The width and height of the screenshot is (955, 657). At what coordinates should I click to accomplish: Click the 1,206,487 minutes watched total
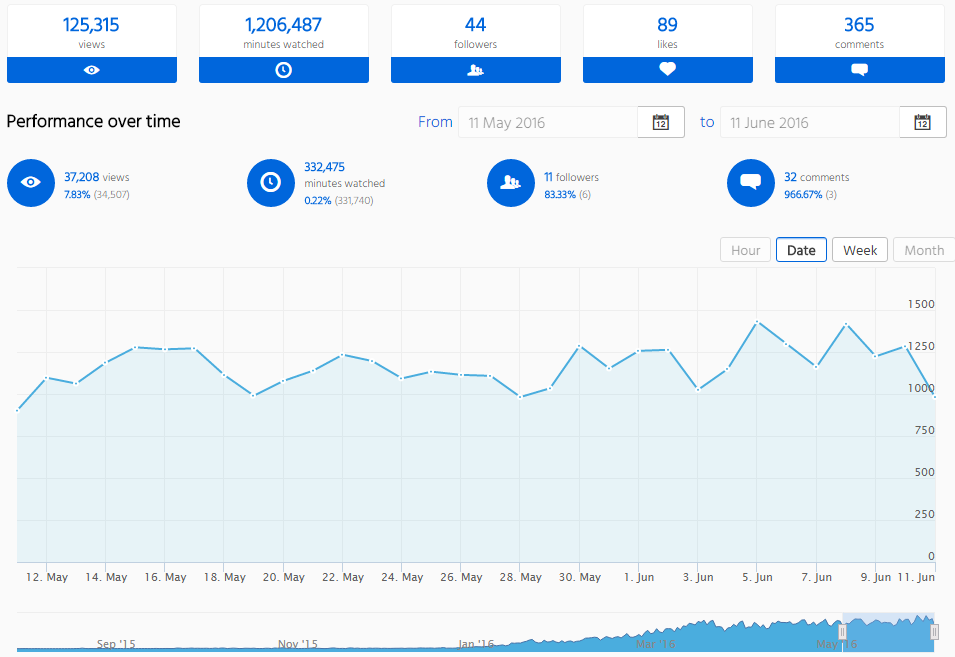pyautogui.click(x=283, y=25)
